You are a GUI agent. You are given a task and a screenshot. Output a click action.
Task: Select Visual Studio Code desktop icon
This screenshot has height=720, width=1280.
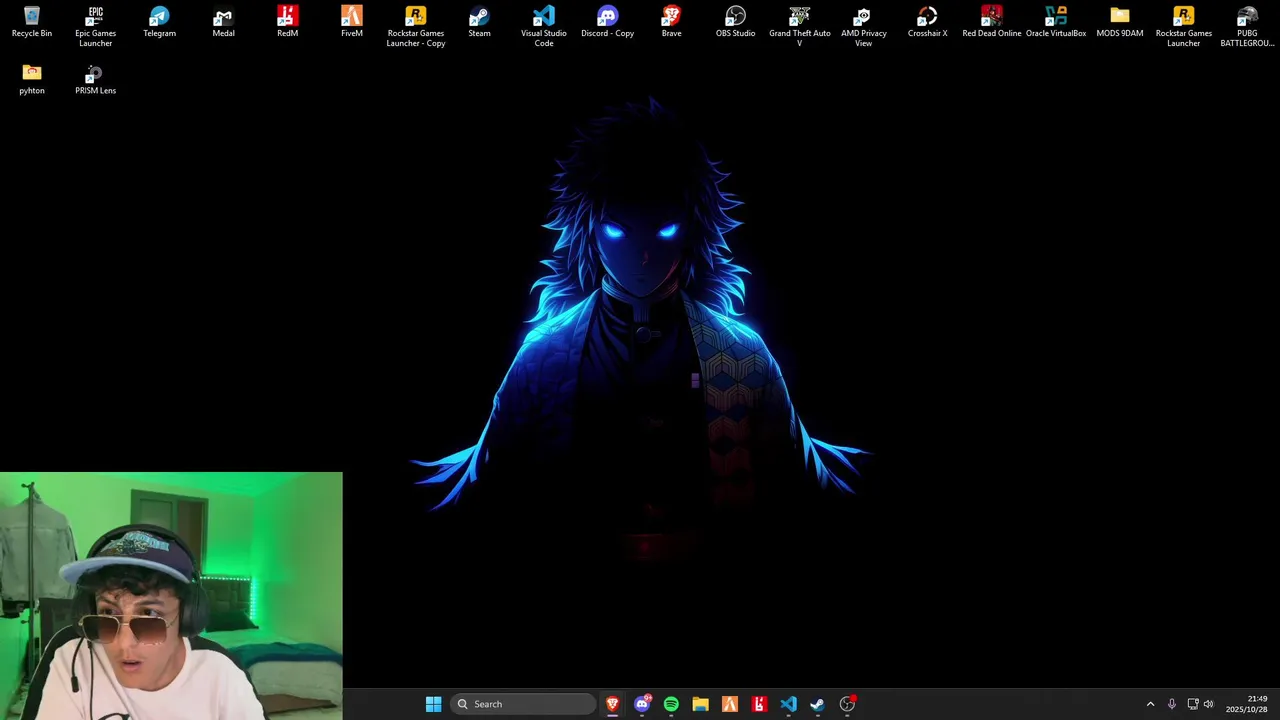[544, 26]
